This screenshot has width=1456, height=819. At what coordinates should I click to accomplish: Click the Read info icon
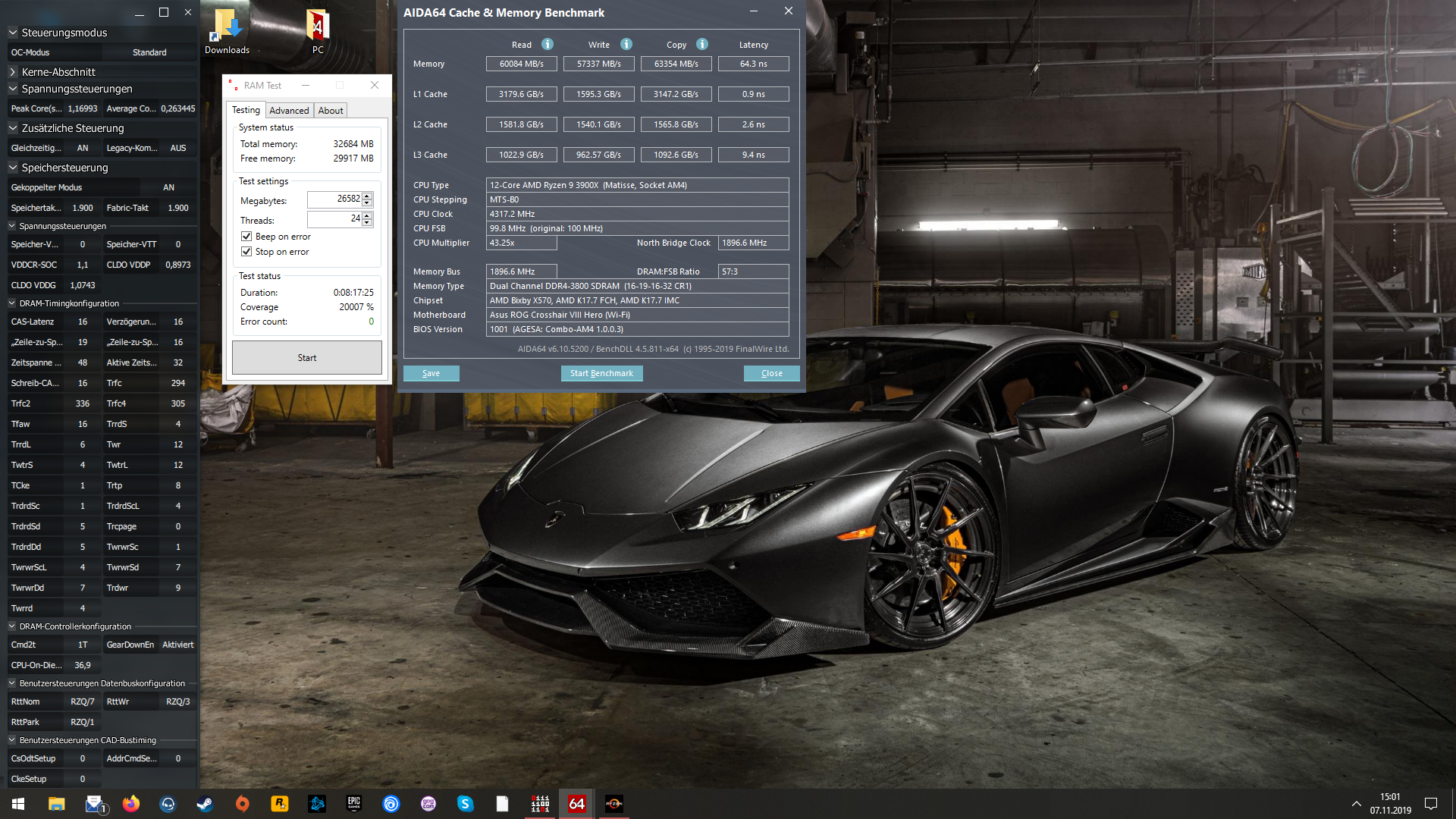[x=548, y=44]
